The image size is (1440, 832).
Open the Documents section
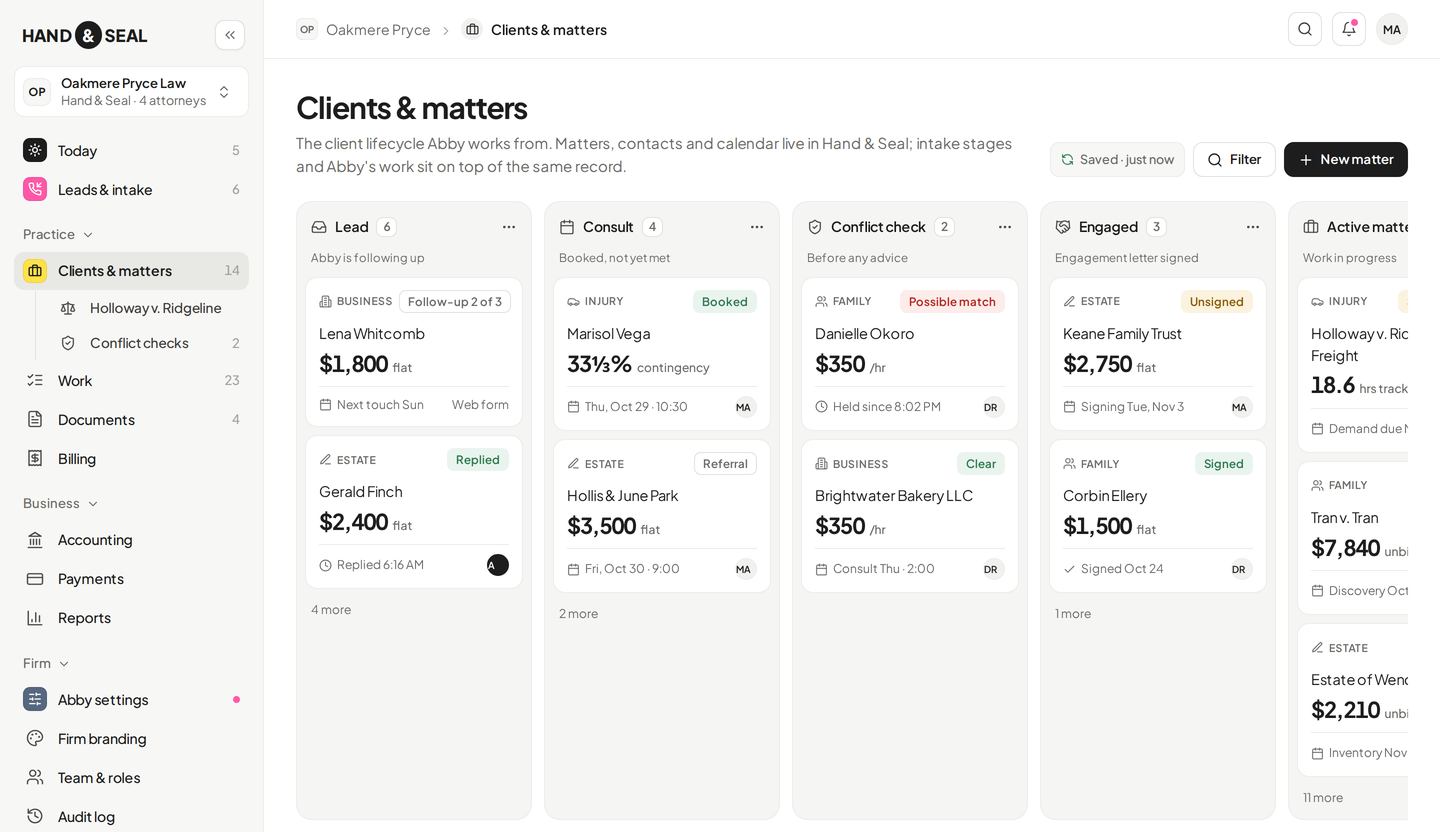[x=131, y=419]
